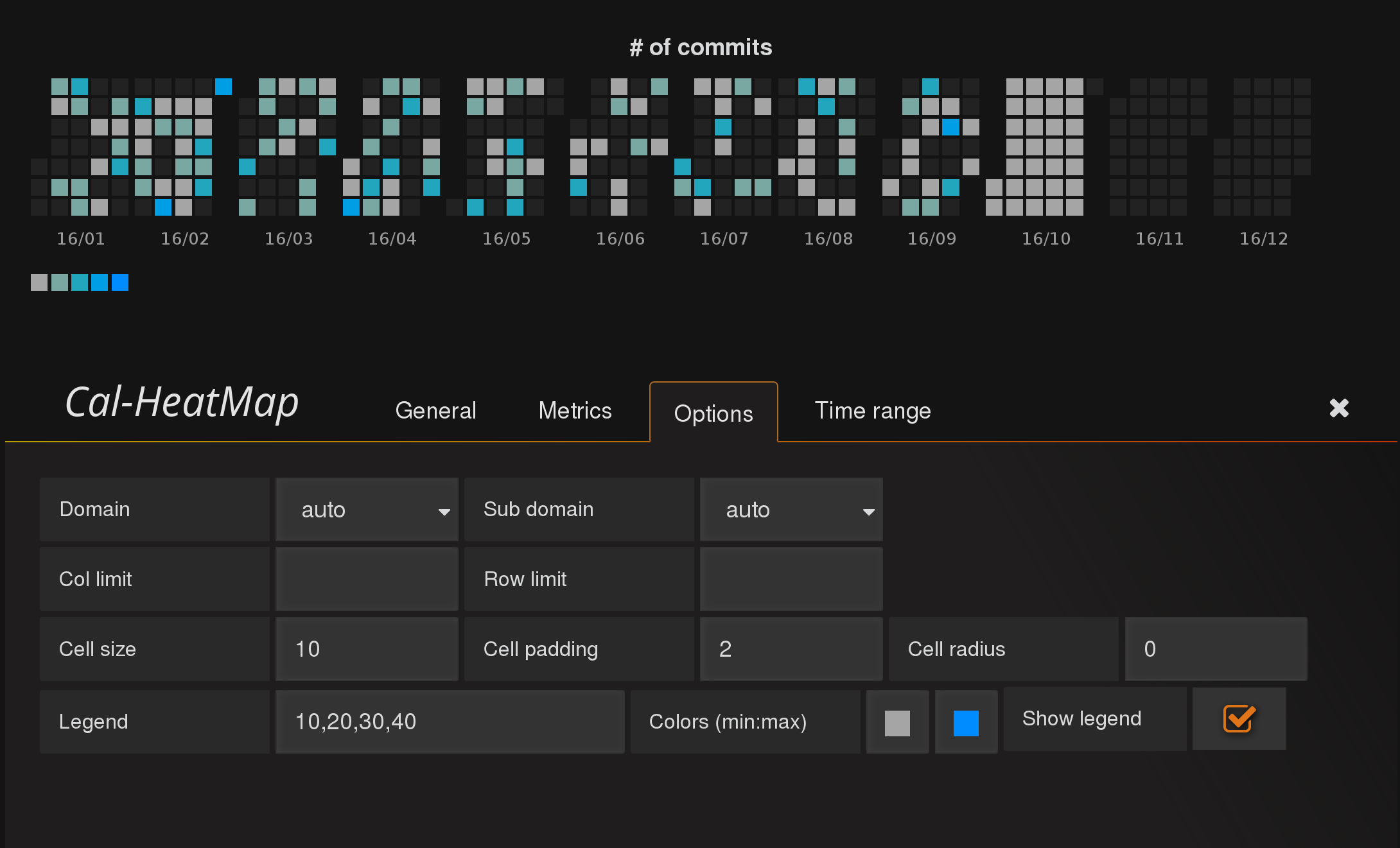
Task: Close the panel editor with X
Action: pyautogui.click(x=1339, y=408)
